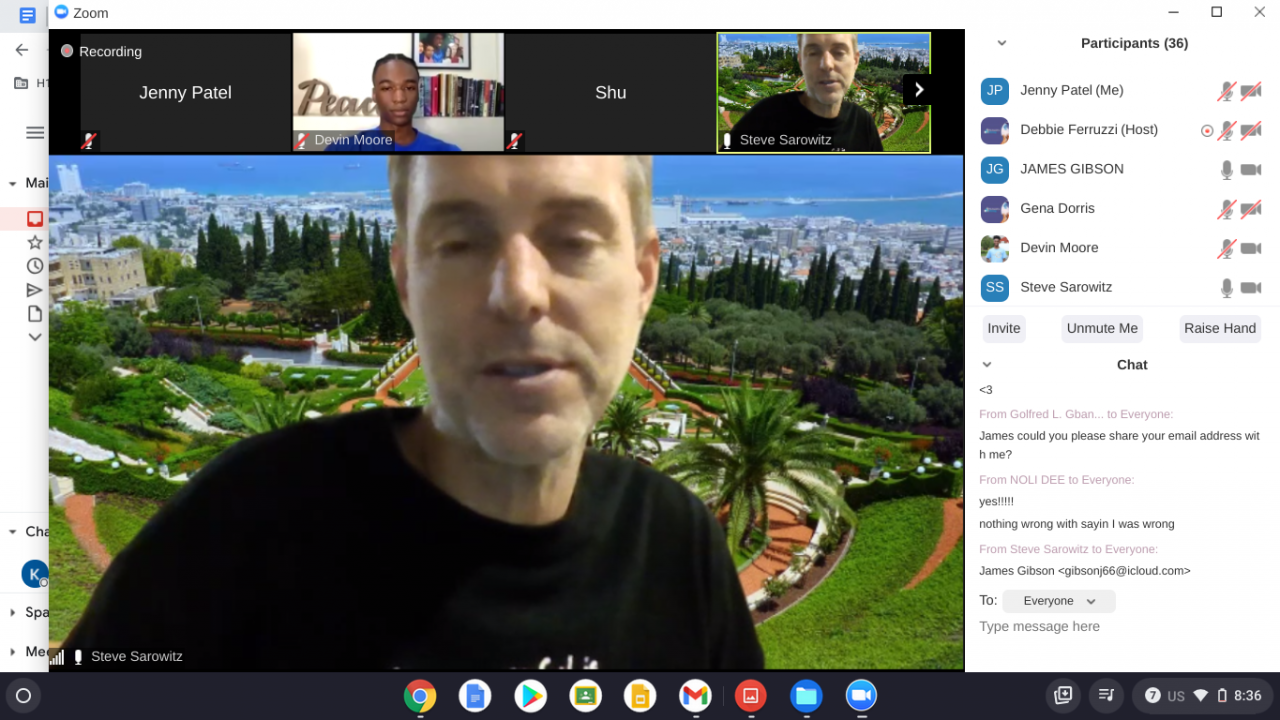This screenshot has height=720, width=1280.
Task: Click the K avatar in Gmail Chat section
Action: pyautogui.click(x=35, y=573)
